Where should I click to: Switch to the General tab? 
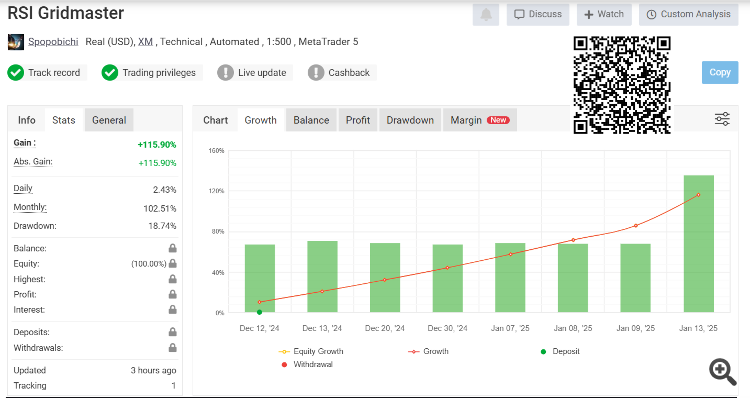(x=109, y=120)
